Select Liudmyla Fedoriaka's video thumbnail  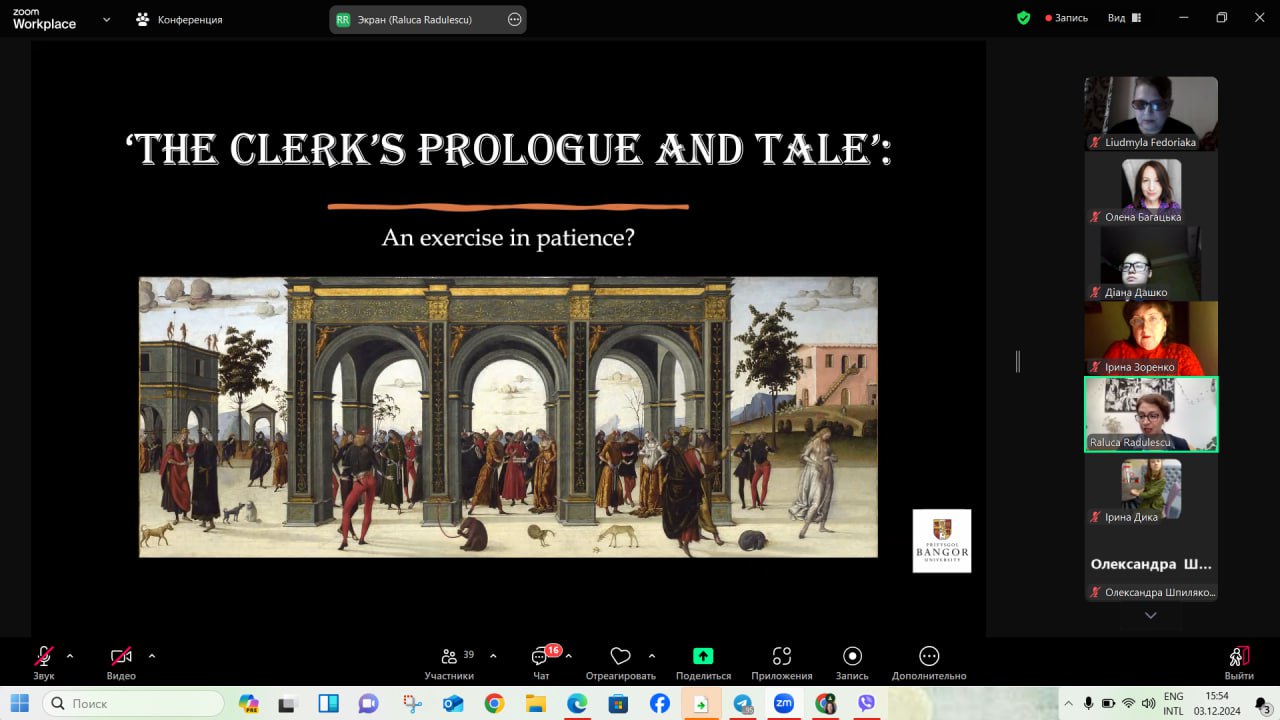[x=1151, y=113]
